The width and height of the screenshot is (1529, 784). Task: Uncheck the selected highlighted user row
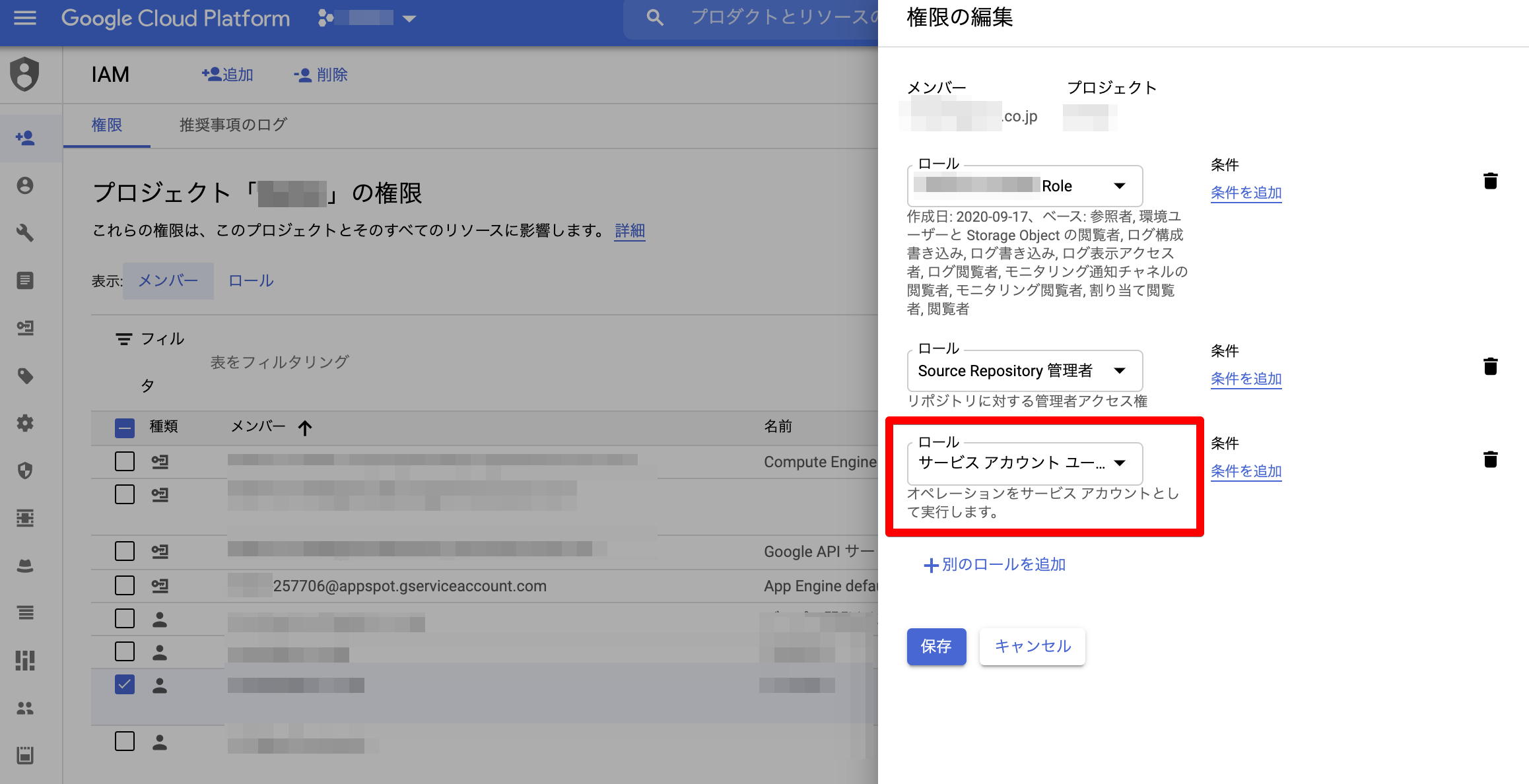coord(125,684)
